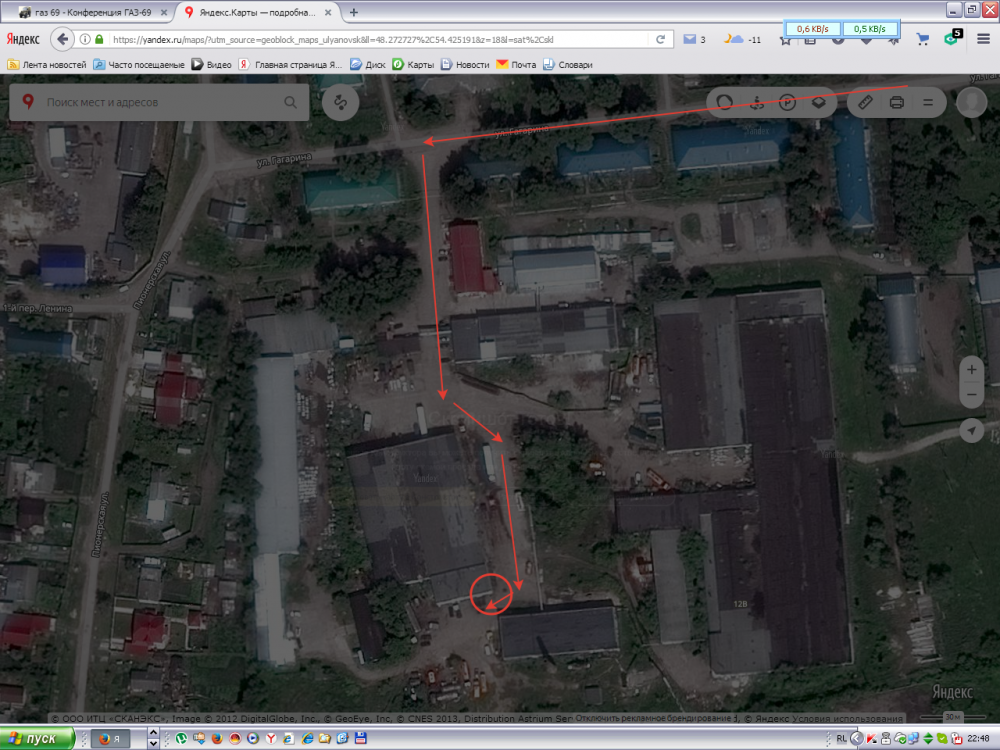Viewport: 1000px width, 750px height.
Task: Open the map layers type selector
Action: [x=818, y=102]
